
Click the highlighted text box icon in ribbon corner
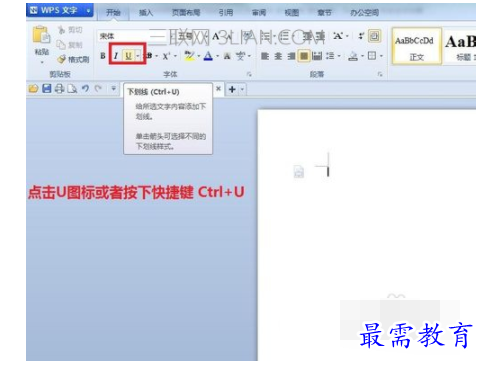375,36
